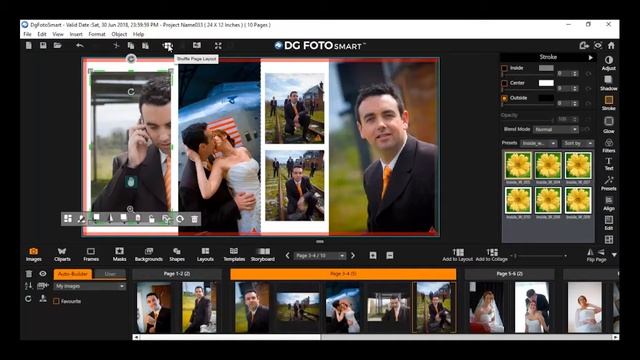Open the Insert menu
The width and height of the screenshot is (640, 360).
(x=76, y=34)
